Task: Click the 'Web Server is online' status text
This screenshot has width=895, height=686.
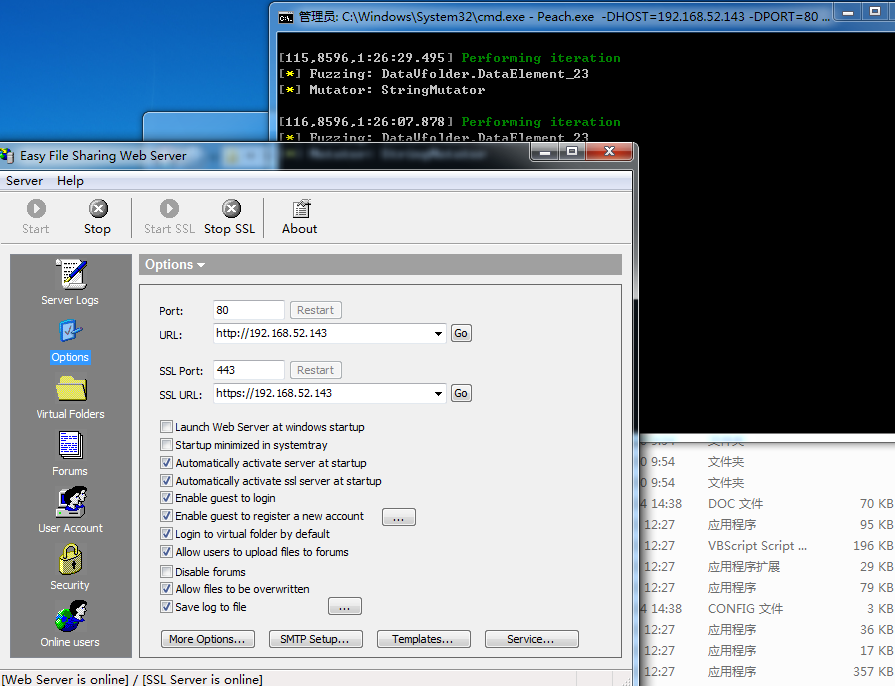Action: click(x=65, y=679)
